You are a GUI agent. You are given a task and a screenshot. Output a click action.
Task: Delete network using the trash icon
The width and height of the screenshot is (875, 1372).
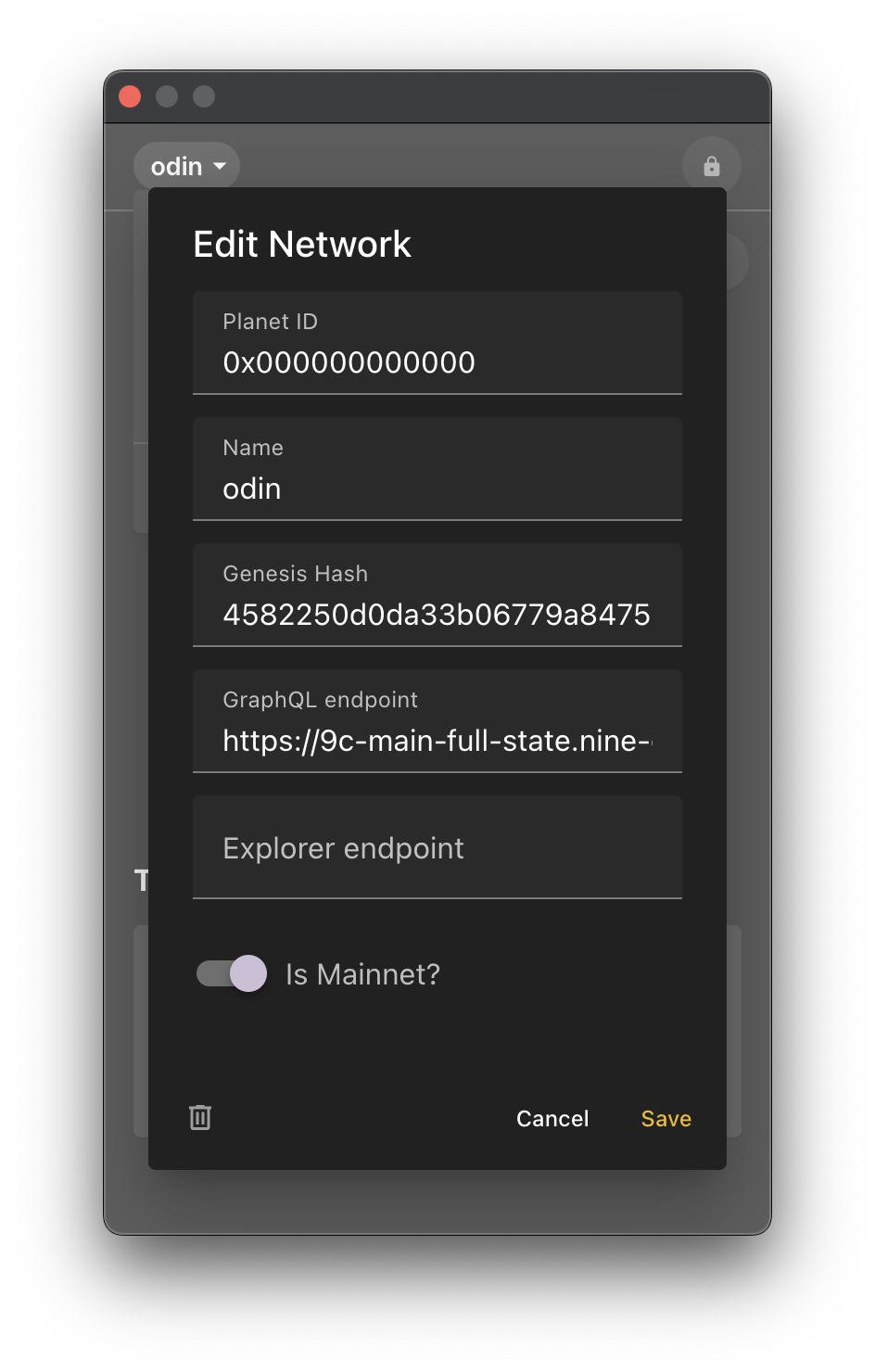coord(200,1117)
